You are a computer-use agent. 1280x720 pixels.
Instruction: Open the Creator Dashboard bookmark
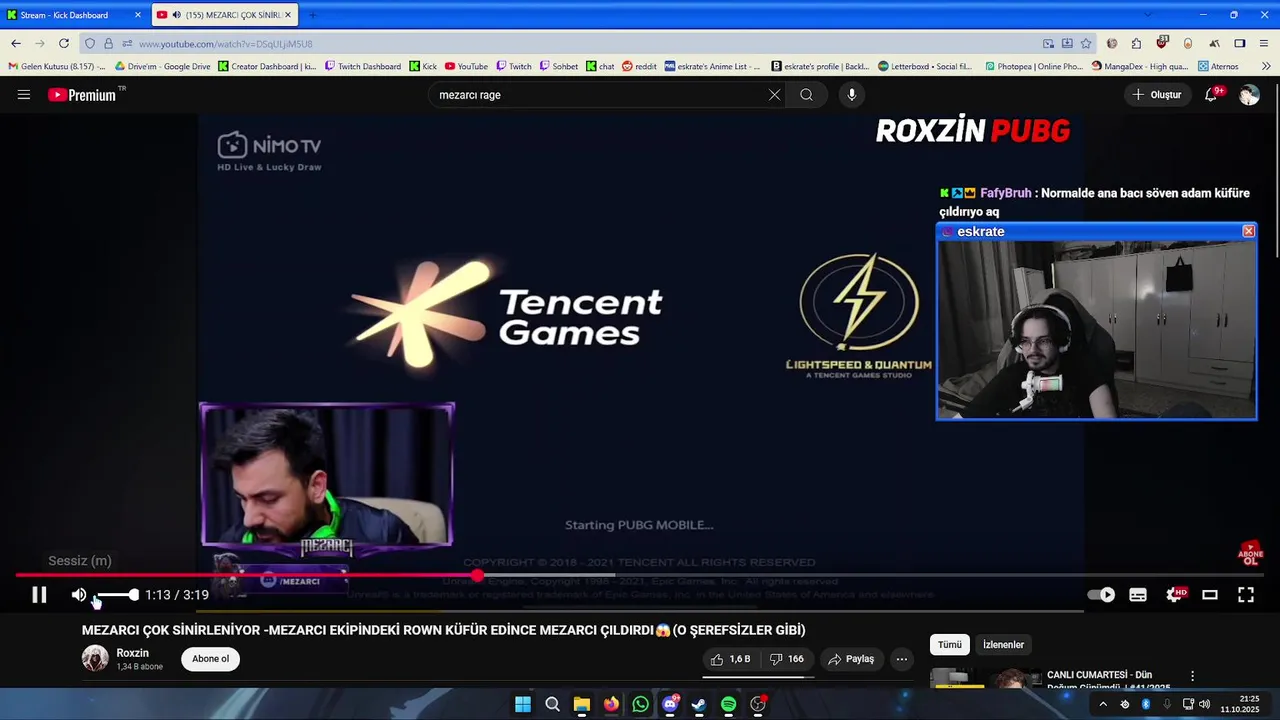(267, 67)
